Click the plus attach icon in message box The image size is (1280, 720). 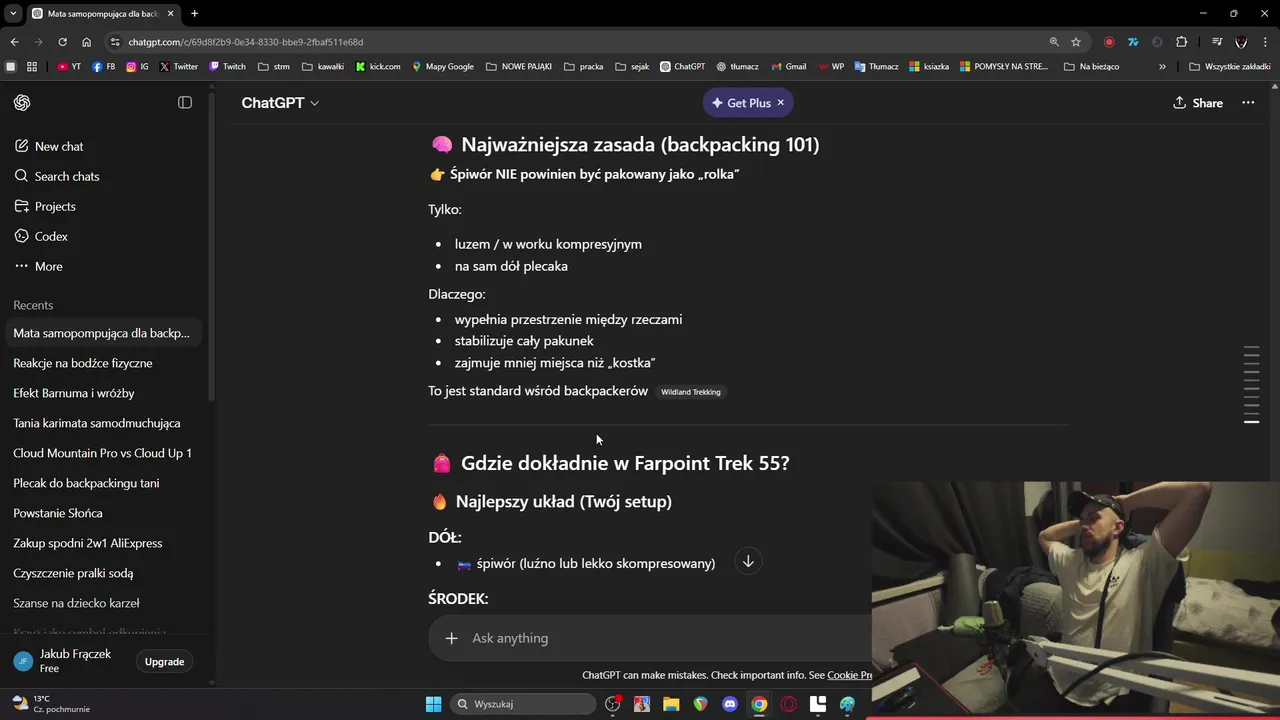point(451,638)
